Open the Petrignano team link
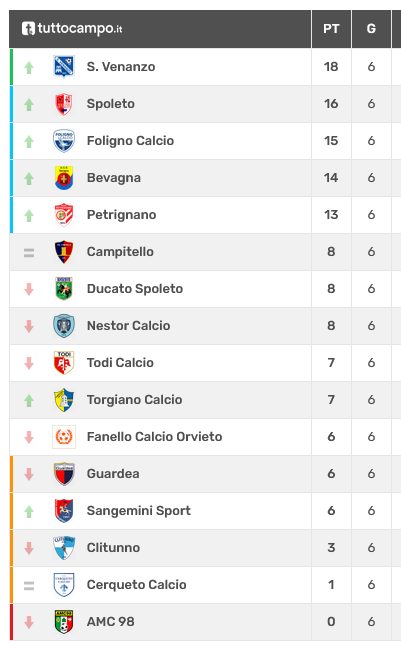This screenshot has height=650, width=401. 122,215
